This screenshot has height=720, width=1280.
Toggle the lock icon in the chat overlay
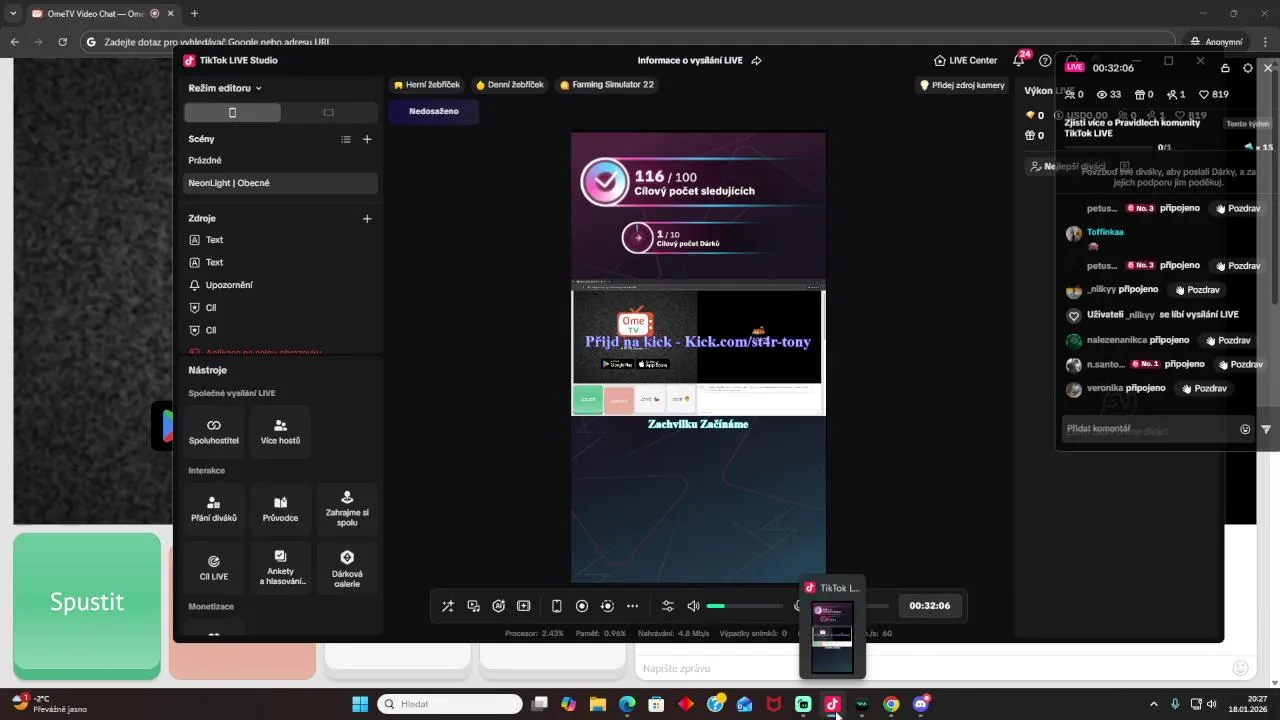pos(1226,68)
